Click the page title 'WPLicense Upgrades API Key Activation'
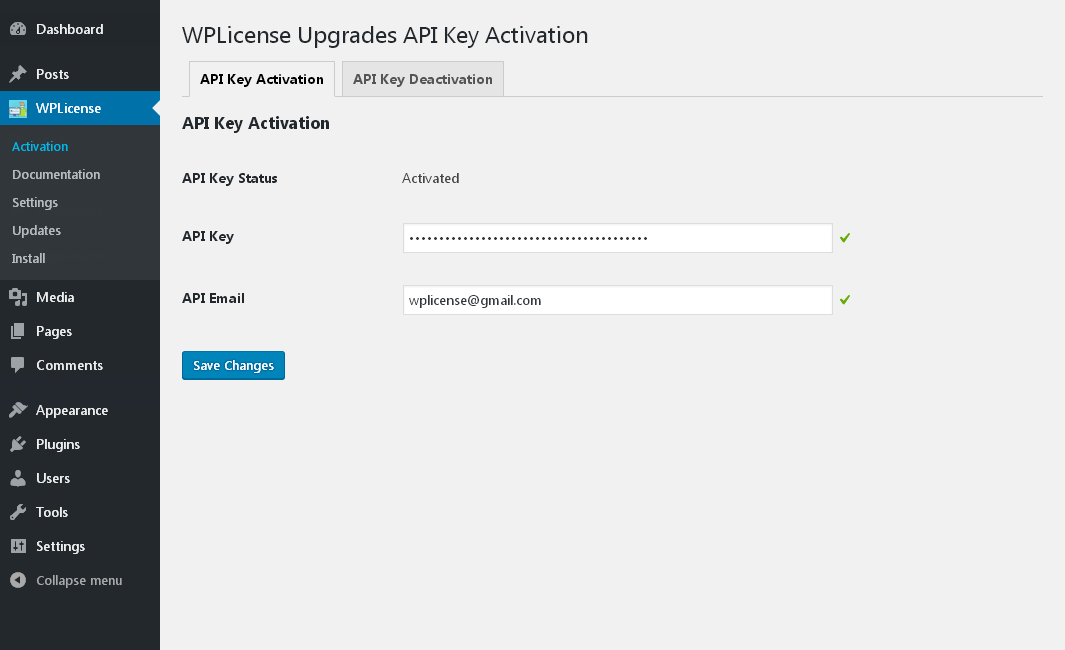Screen dimensions: 1065x650 tap(385, 35)
